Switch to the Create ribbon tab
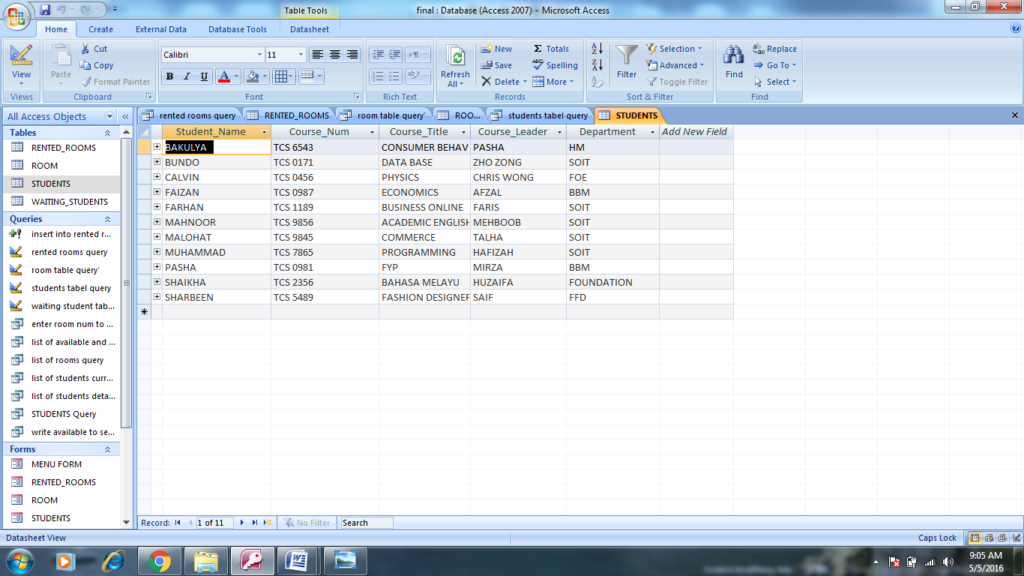The height and width of the screenshot is (576, 1024). point(101,29)
